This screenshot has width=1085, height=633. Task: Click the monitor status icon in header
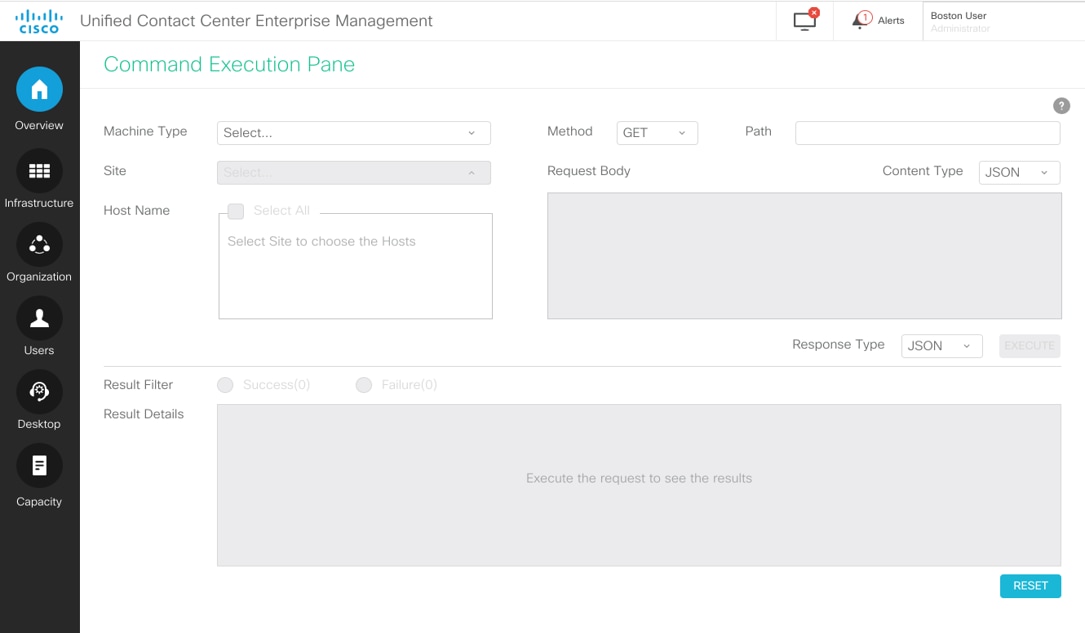tap(805, 21)
